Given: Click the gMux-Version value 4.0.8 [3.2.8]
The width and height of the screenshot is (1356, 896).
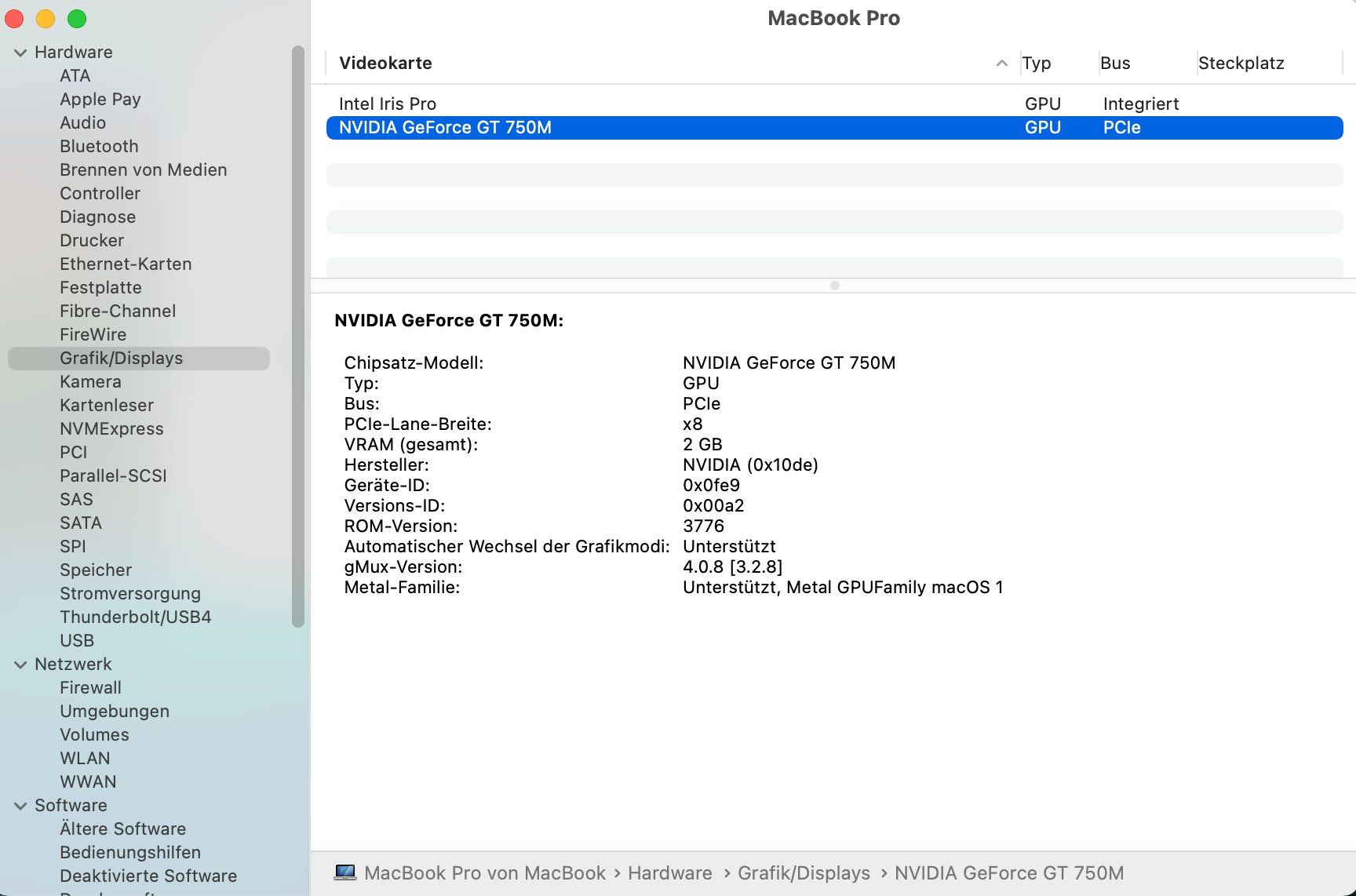Looking at the screenshot, I should (732, 566).
